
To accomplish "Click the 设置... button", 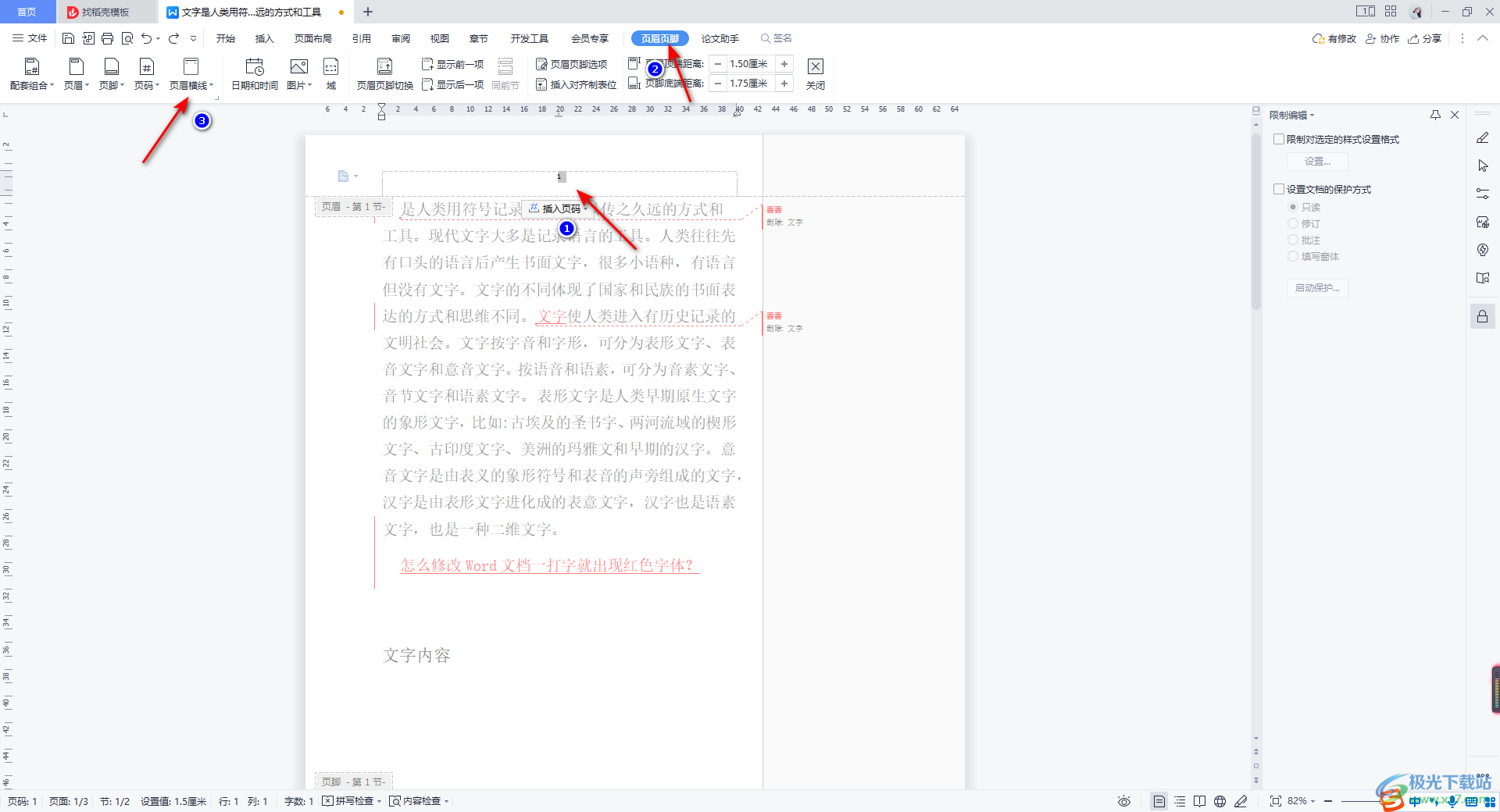I will point(1317,162).
